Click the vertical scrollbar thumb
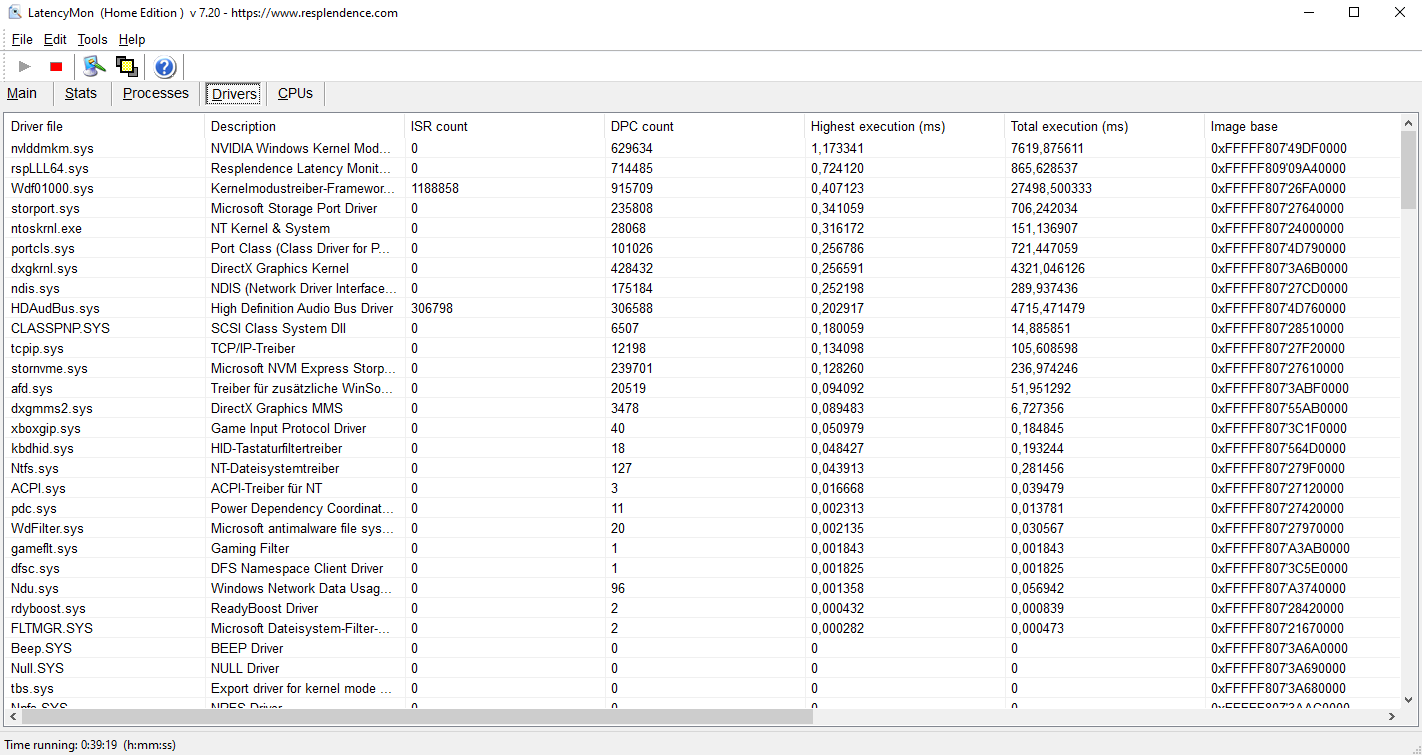1422x755 pixels. (x=1408, y=170)
